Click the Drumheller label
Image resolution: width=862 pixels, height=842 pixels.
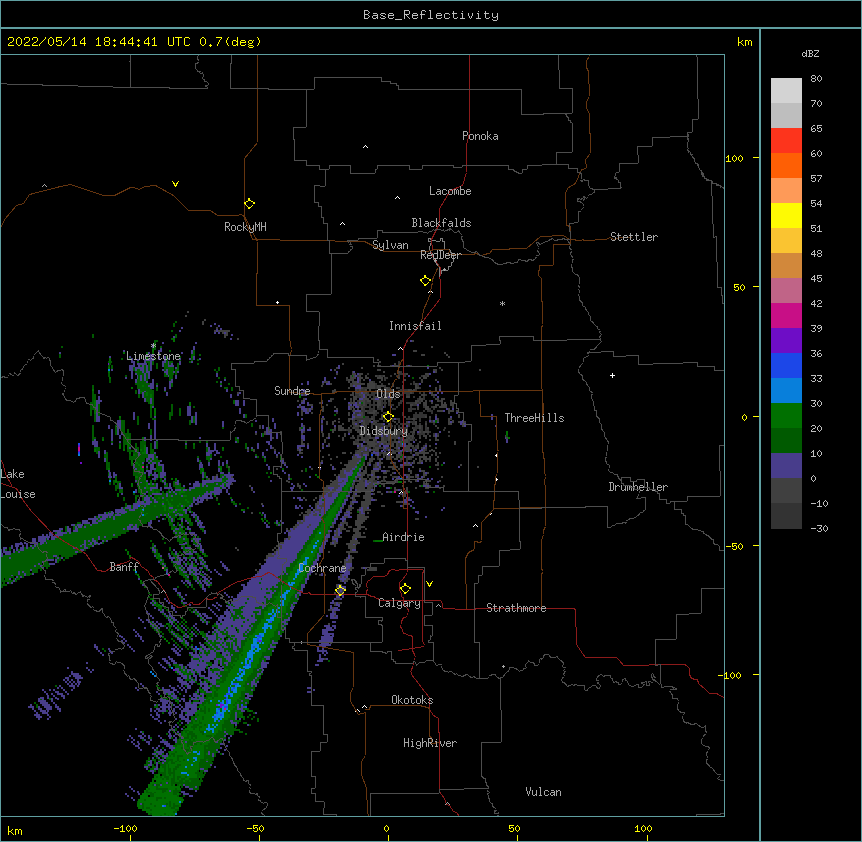pos(638,487)
